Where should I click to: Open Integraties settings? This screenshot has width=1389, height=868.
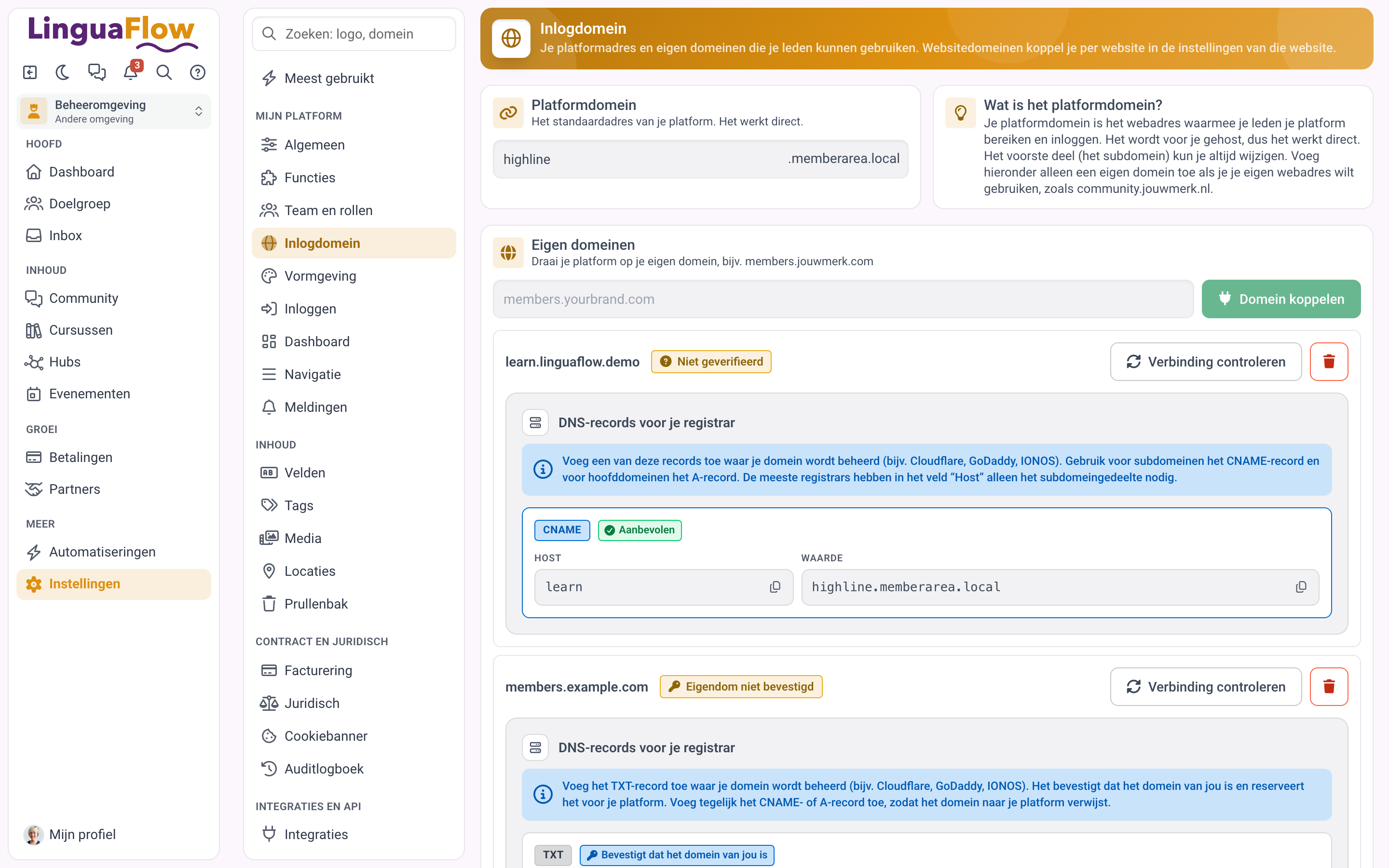[x=354, y=834]
